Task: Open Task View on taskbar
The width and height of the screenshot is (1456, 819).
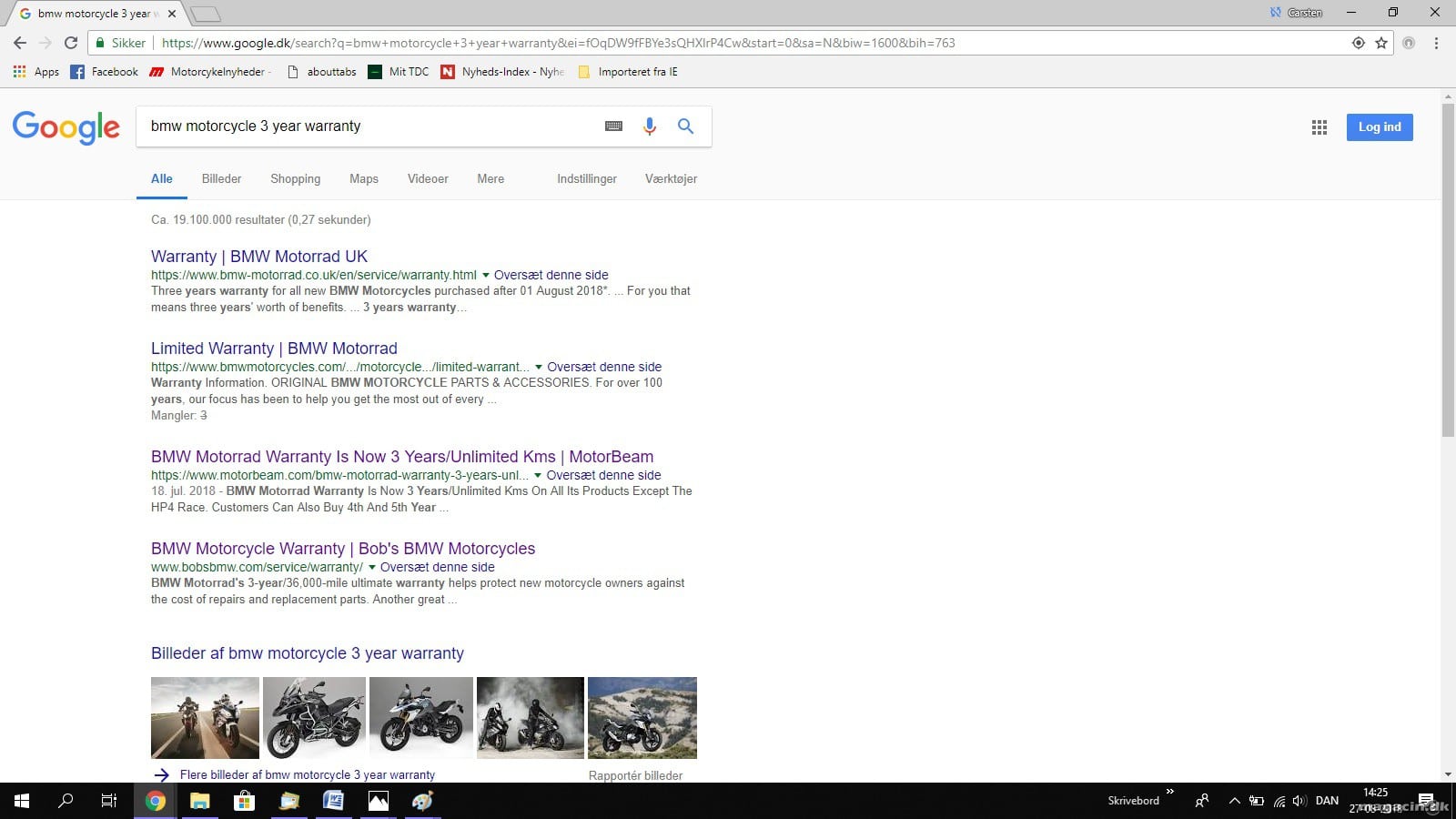Action: pos(109,801)
